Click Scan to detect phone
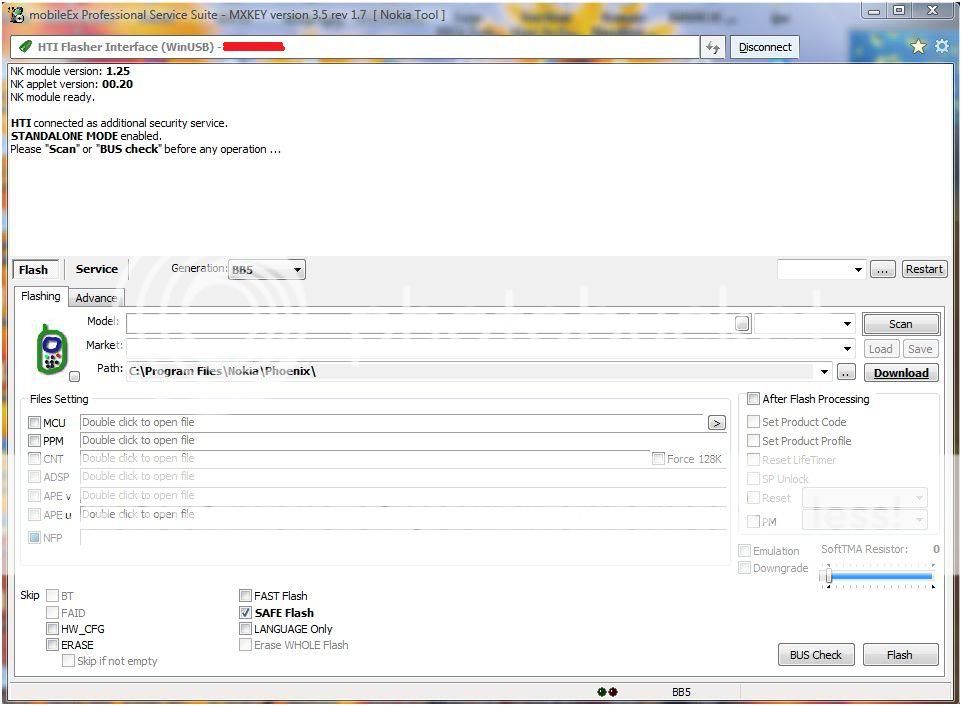The height and width of the screenshot is (706, 962). point(901,324)
